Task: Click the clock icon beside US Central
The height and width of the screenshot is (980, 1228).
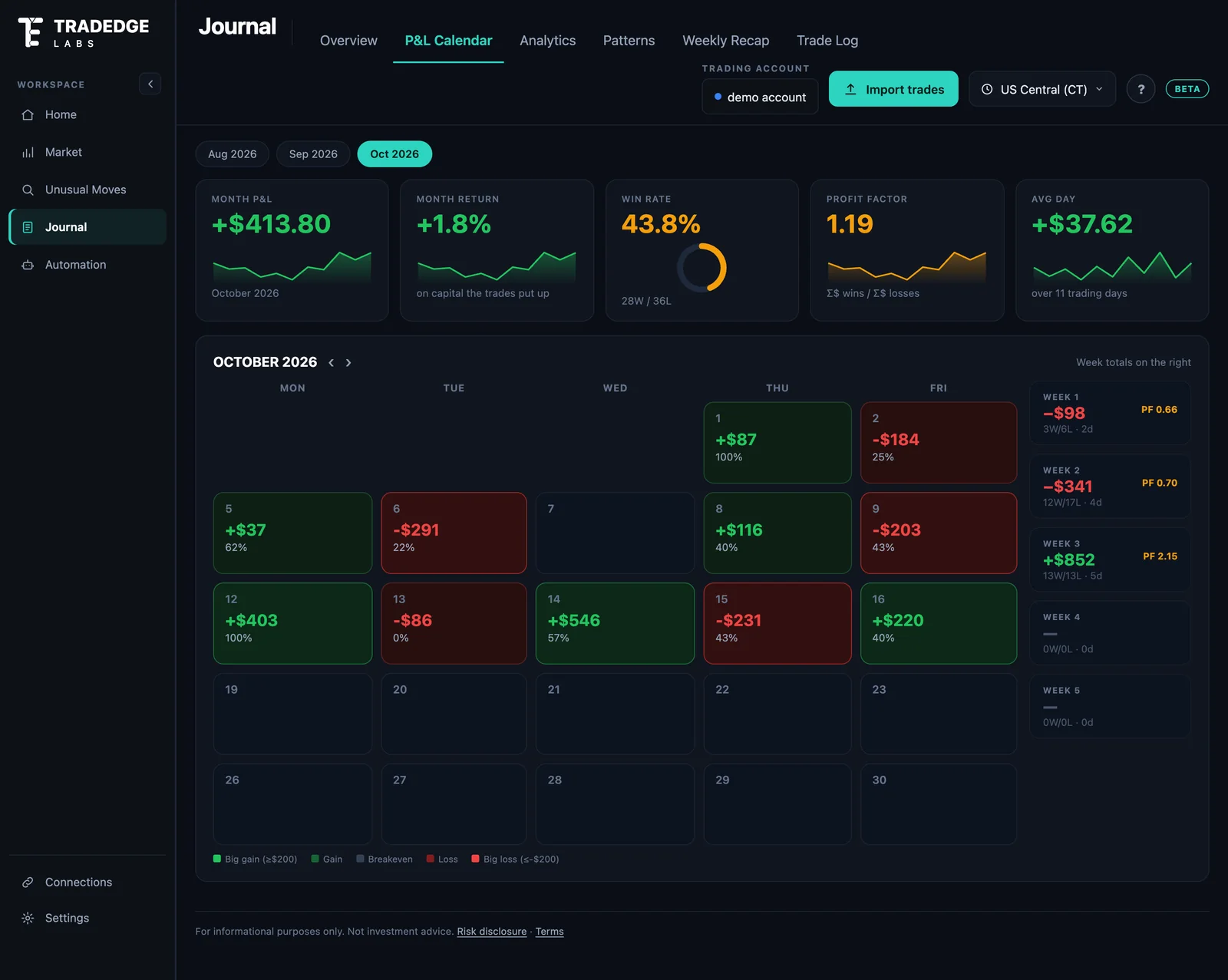Action: [987, 89]
